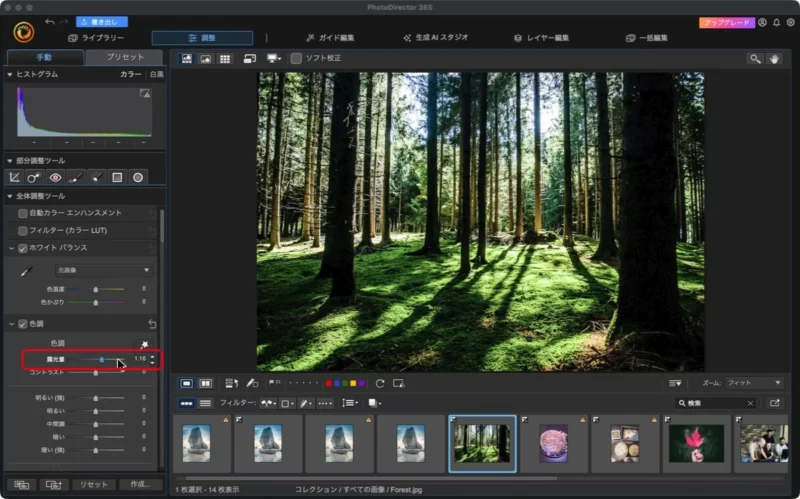Open the 一括編集 tab
The width and height of the screenshot is (800, 499).
coord(646,38)
